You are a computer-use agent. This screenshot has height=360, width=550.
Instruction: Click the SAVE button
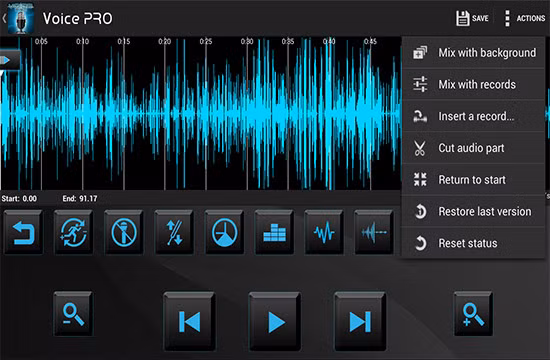(x=472, y=18)
